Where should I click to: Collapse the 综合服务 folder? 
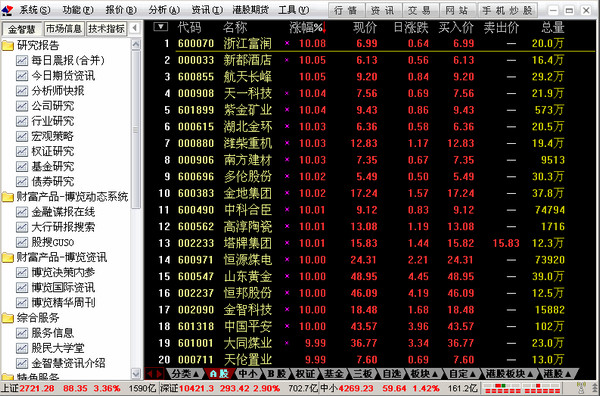(x=8, y=318)
